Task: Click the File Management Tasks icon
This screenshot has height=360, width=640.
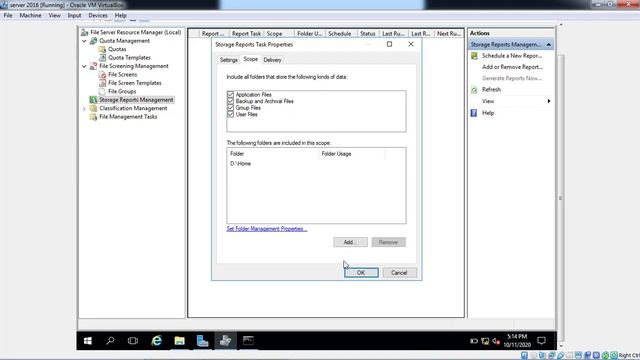Action: coord(93,117)
